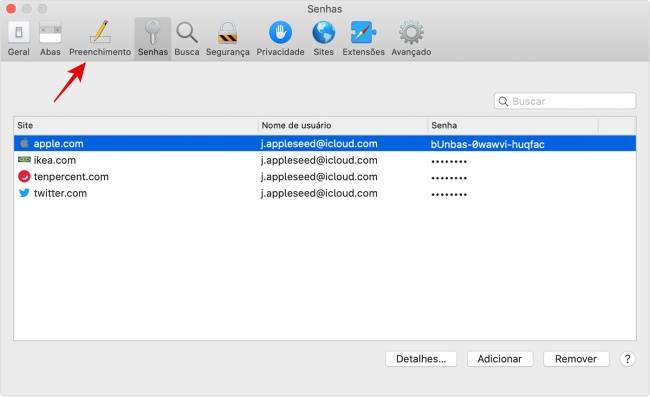Click the Twitter bird favicon
This screenshot has width=650, height=397.
[x=24, y=193]
